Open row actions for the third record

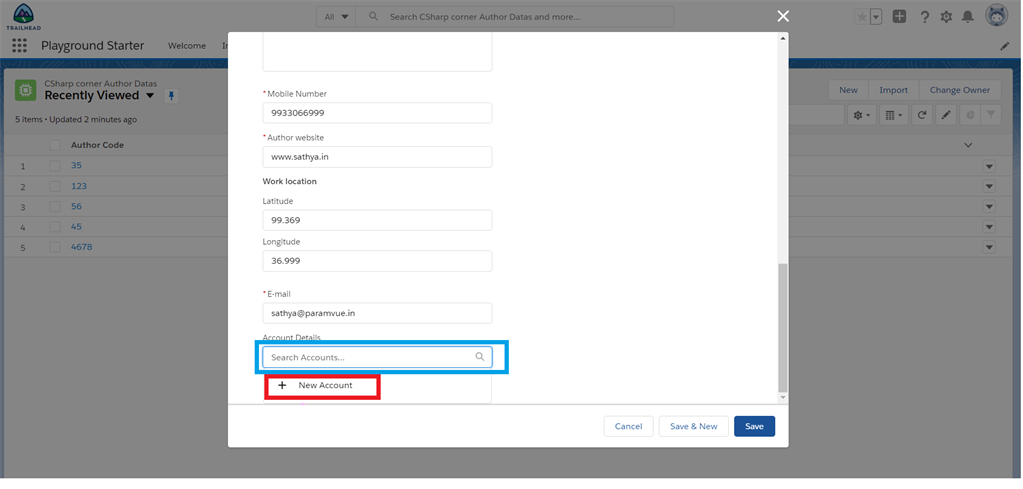989,207
